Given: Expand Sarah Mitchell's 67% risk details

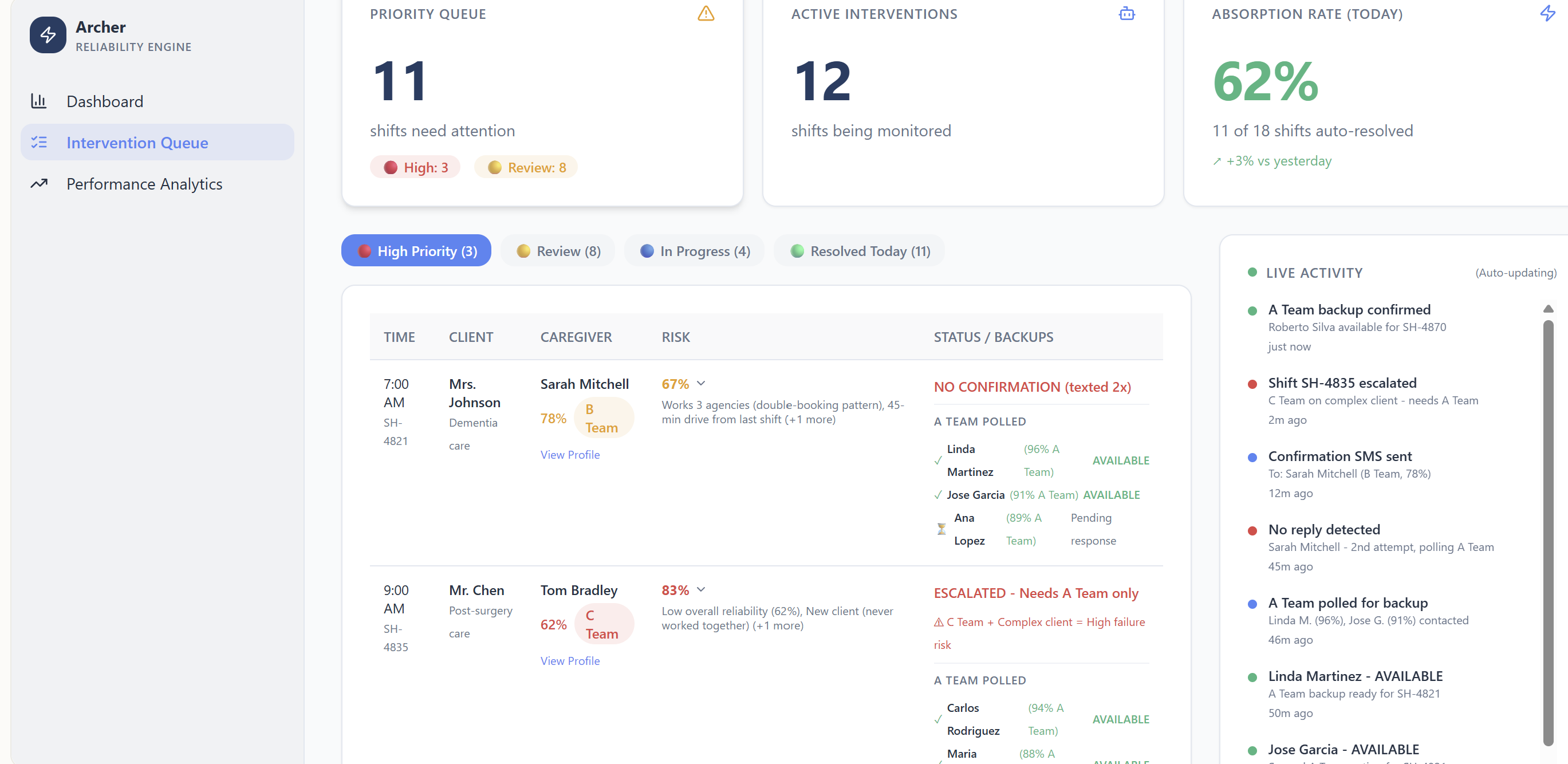Looking at the screenshot, I should point(700,384).
